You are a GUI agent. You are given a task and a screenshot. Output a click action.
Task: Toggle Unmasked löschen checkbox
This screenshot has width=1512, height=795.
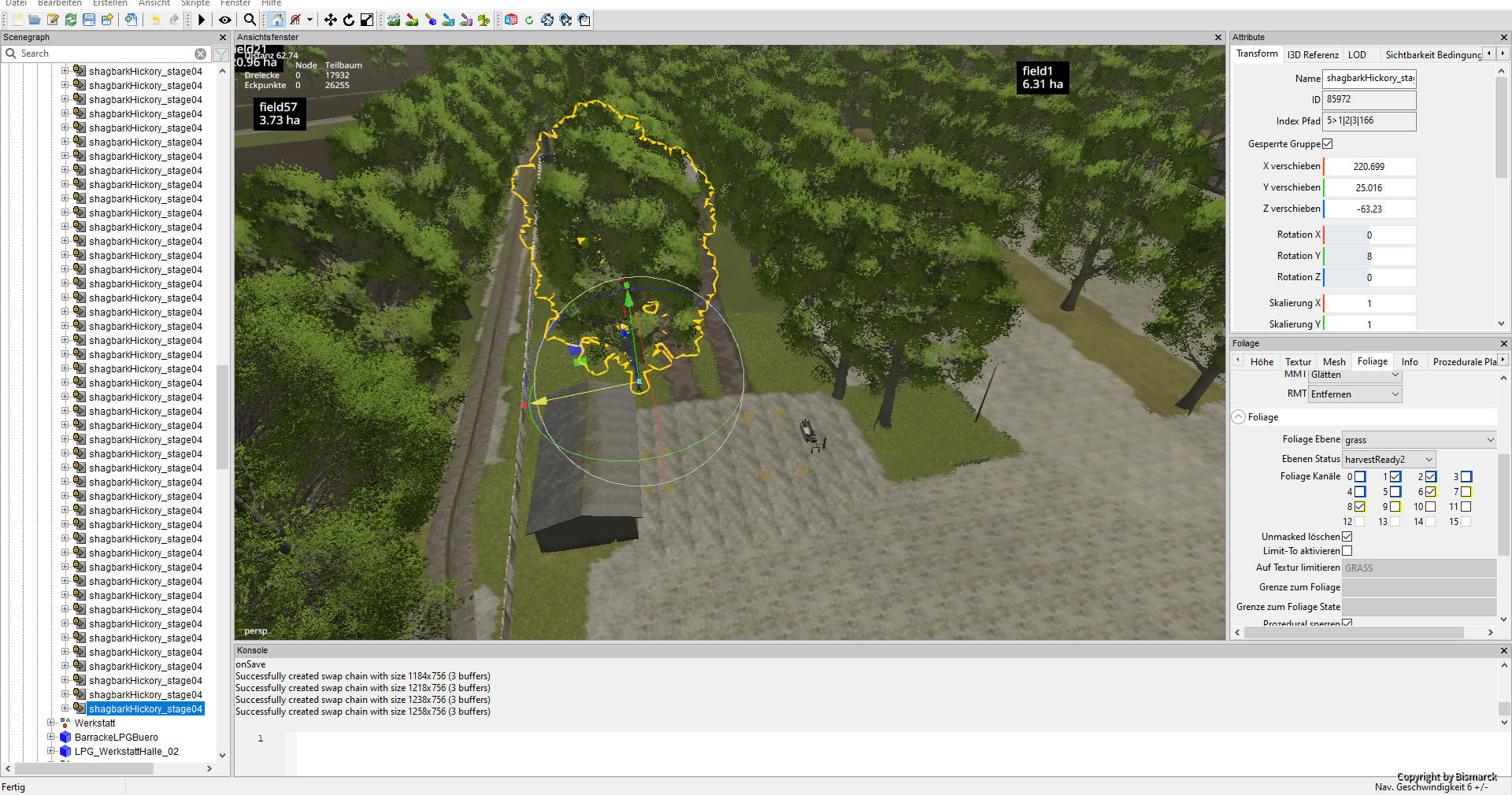(1347, 537)
